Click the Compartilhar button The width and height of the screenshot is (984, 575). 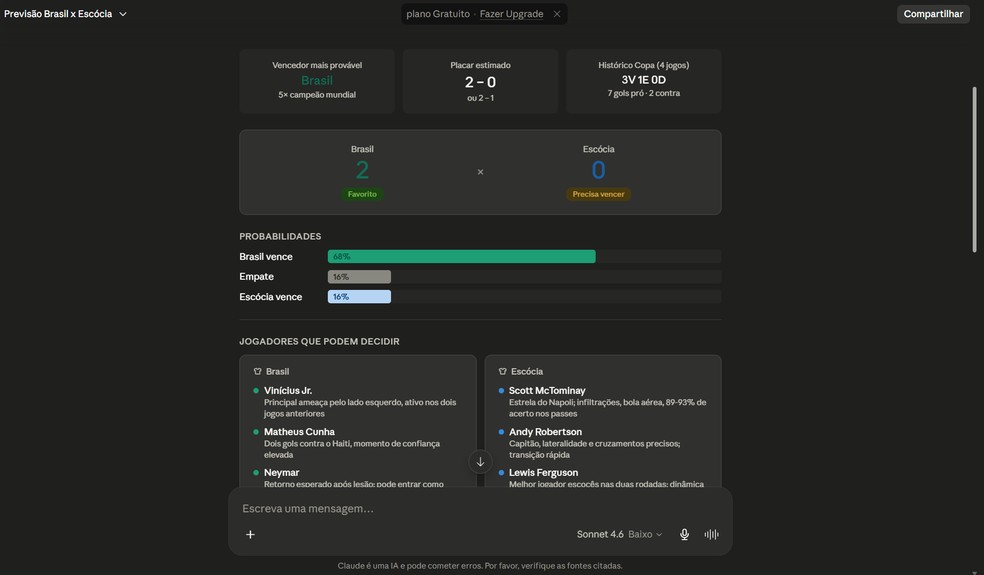pyautogui.click(x=933, y=14)
